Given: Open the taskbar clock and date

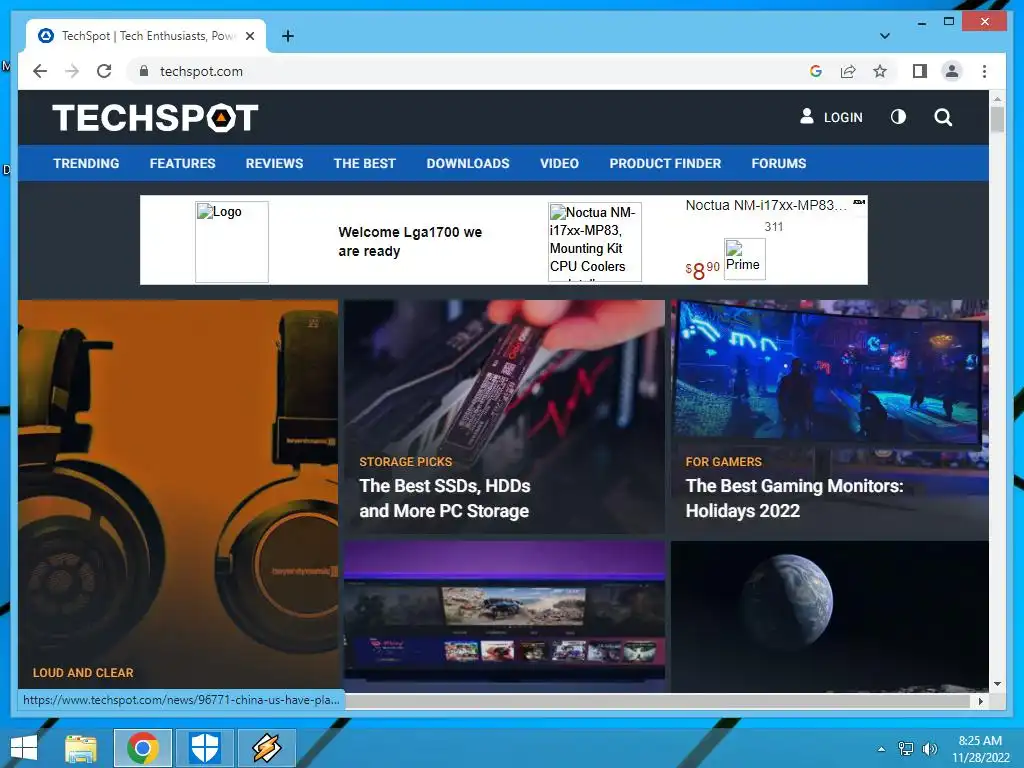Looking at the screenshot, I should pyautogui.click(x=980, y=749).
